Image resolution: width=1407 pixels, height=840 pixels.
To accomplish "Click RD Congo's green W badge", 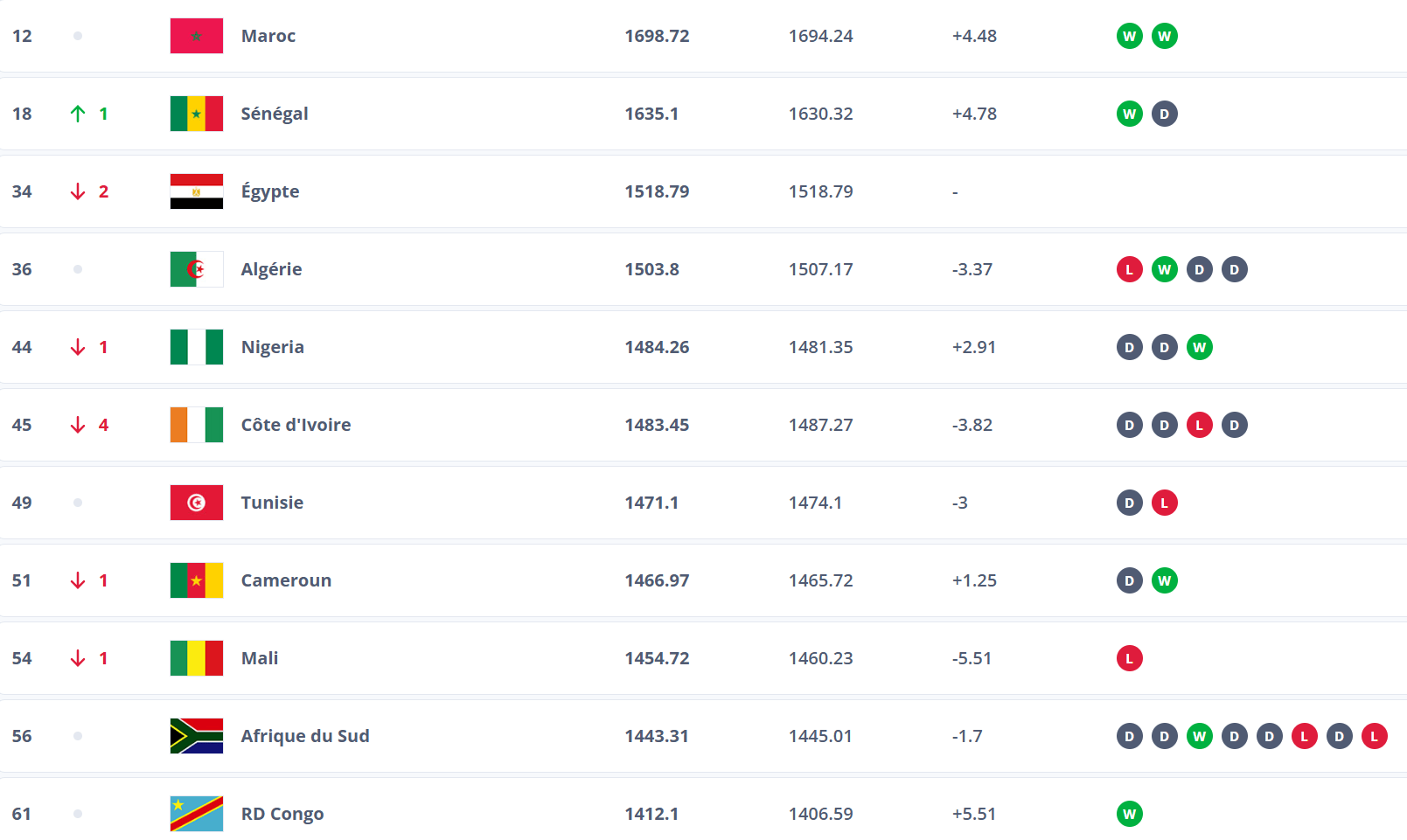I will (x=1130, y=814).
